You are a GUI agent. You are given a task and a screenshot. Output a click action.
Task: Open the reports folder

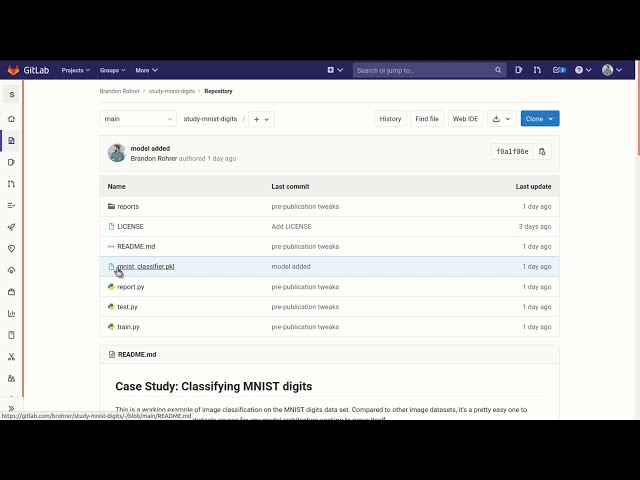(128, 207)
